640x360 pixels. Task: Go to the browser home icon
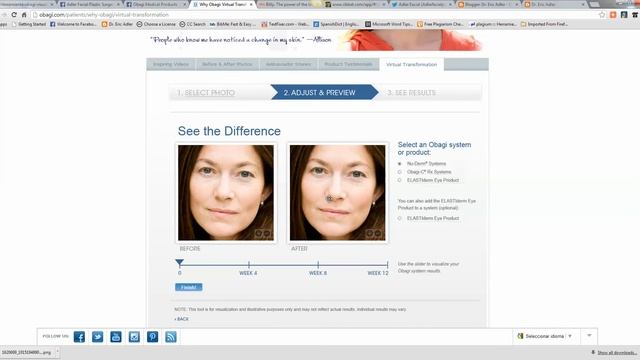[x=24, y=15]
